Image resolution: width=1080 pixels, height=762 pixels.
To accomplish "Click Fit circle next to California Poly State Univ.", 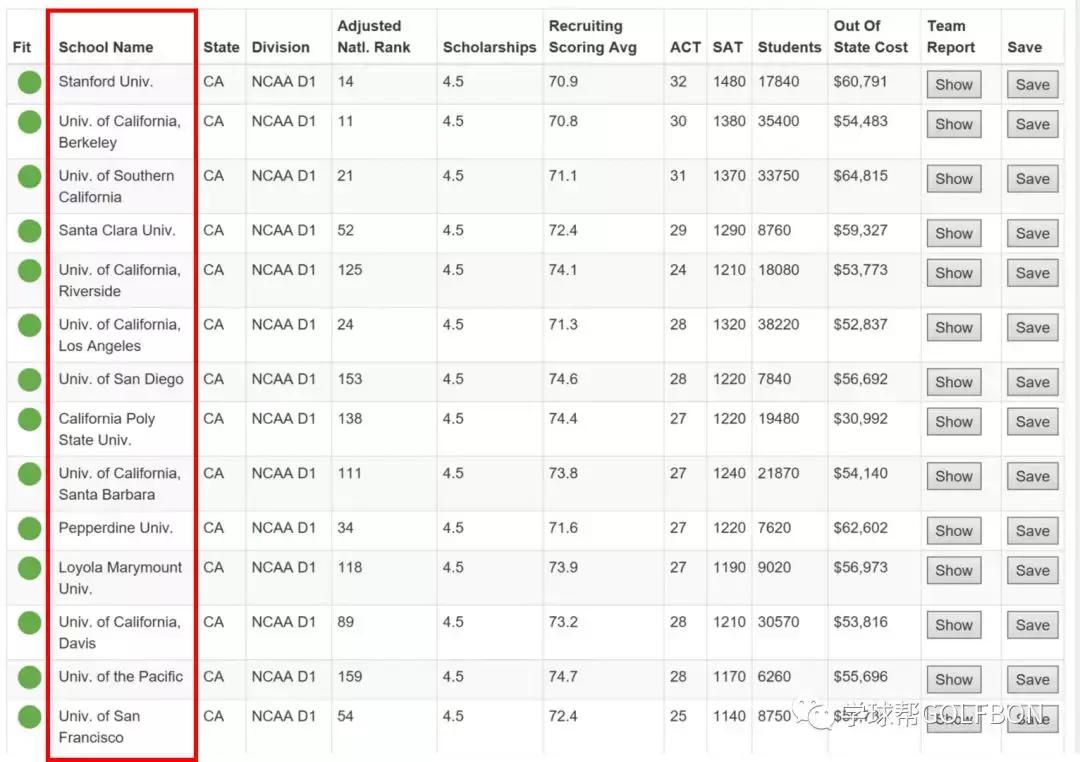I will pos(29,419).
